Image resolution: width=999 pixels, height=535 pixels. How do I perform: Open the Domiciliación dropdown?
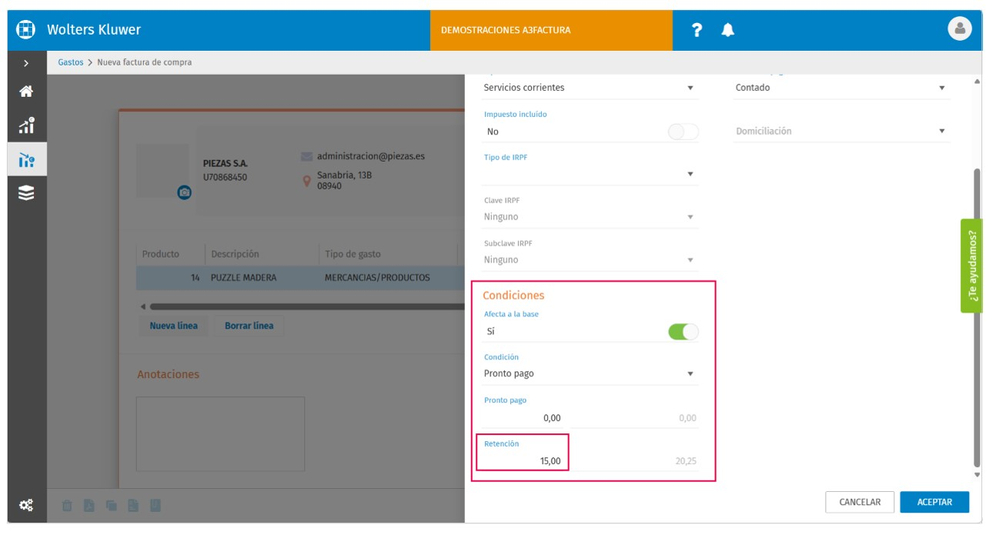[842, 131]
